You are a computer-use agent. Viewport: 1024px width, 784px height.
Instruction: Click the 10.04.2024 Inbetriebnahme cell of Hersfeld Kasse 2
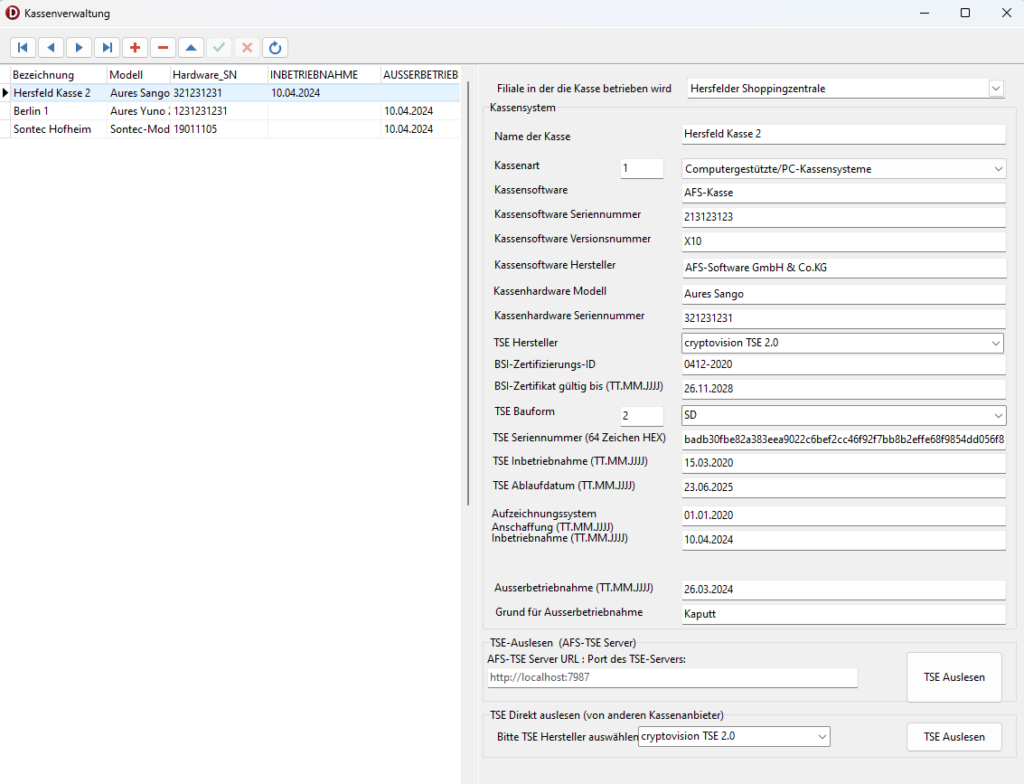point(324,93)
